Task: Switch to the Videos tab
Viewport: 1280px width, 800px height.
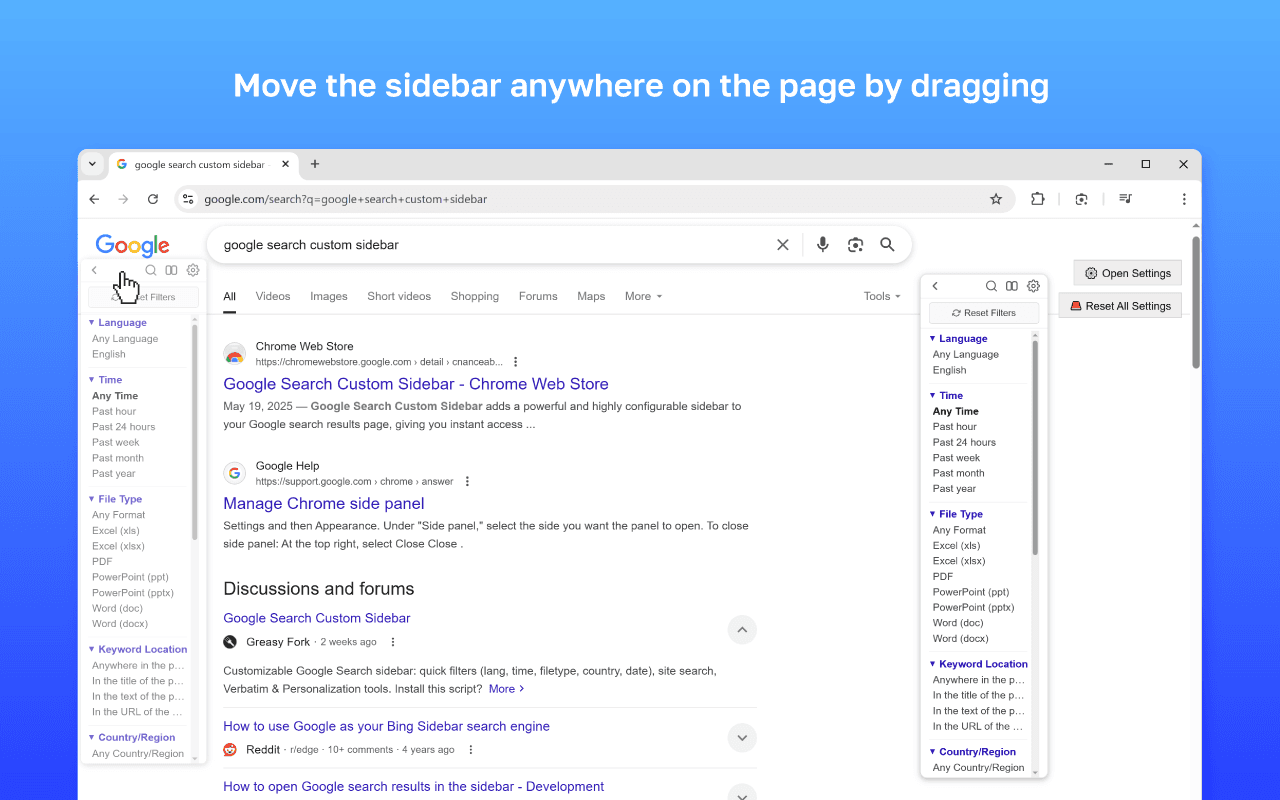Action: point(273,296)
